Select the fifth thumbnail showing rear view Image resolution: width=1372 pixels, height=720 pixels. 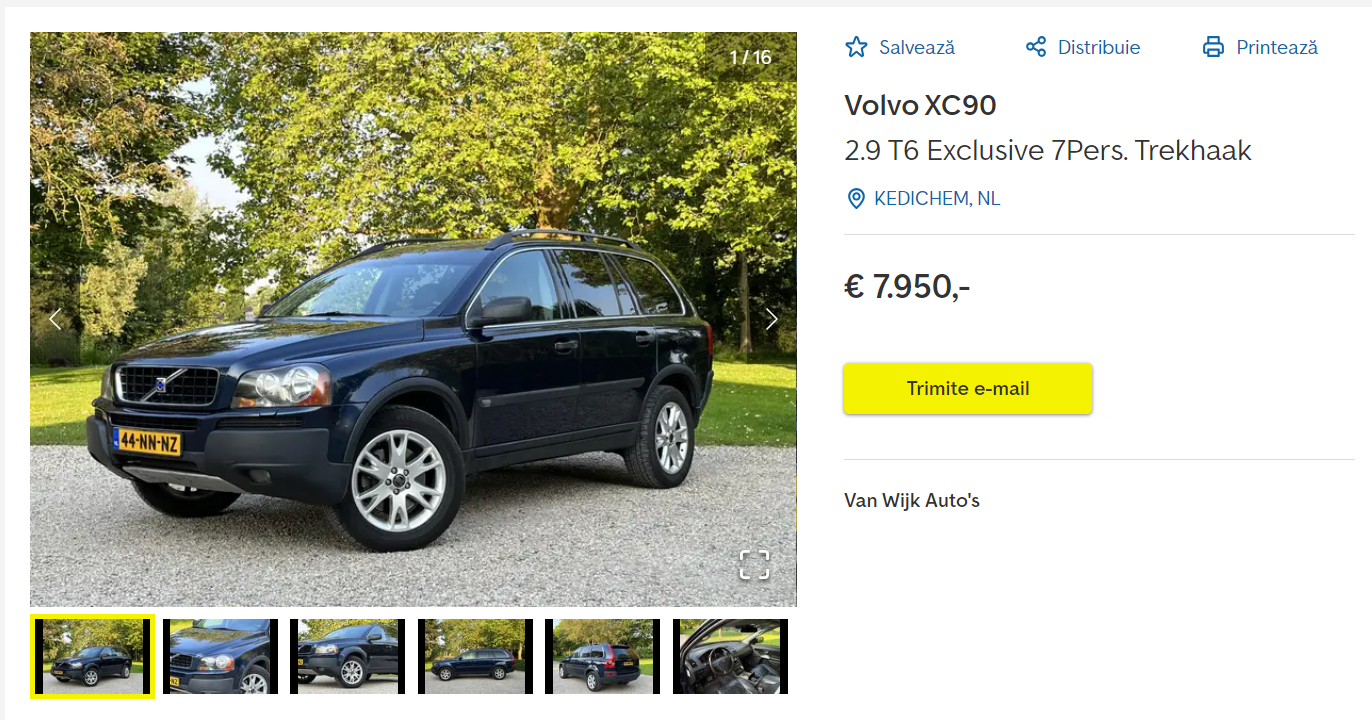click(x=602, y=657)
